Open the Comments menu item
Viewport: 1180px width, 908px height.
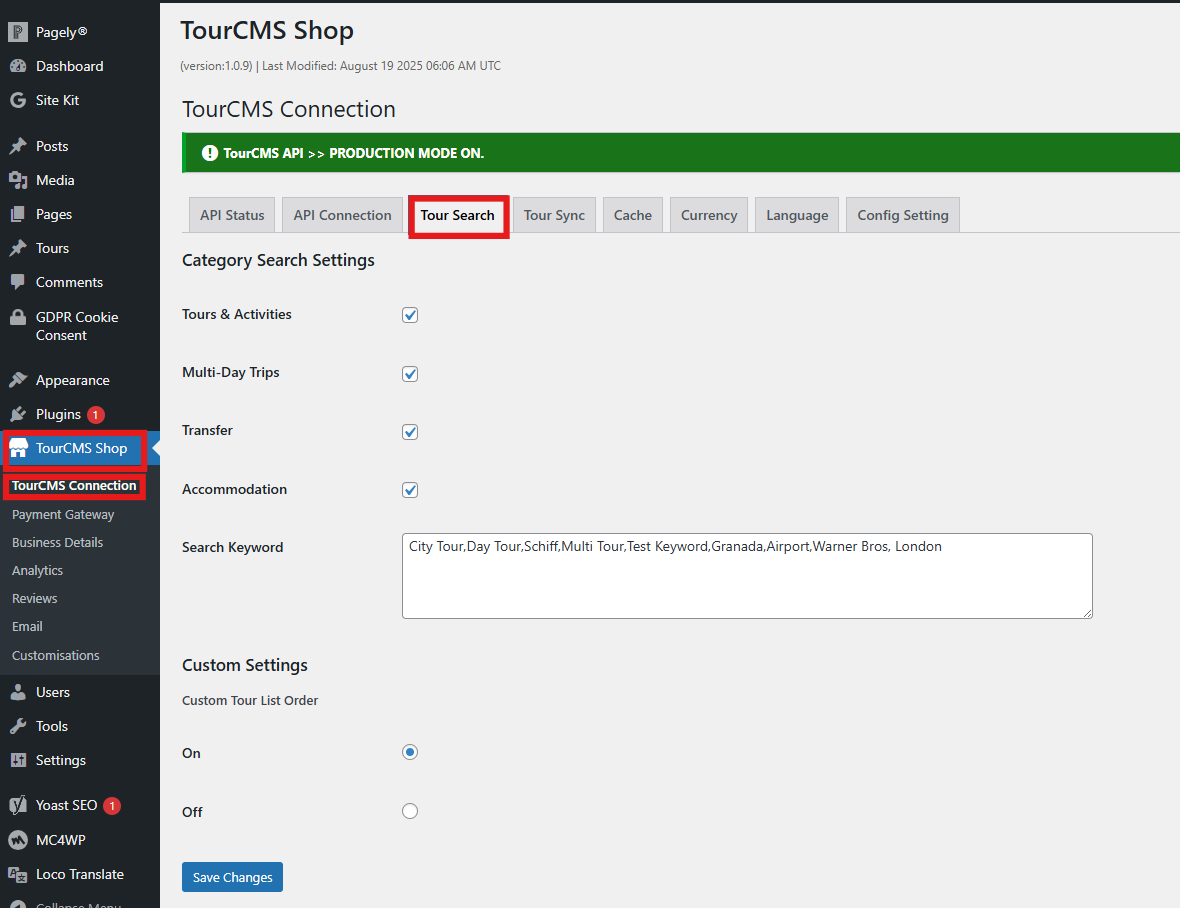point(69,282)
